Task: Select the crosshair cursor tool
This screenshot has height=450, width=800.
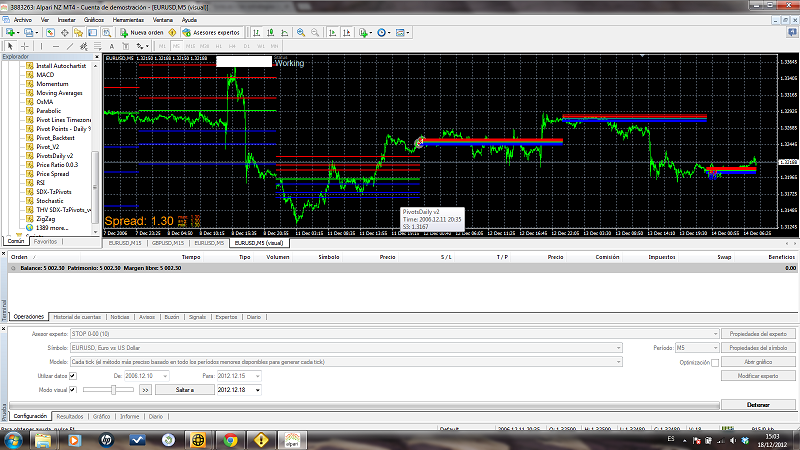Action: coord(24,46)
